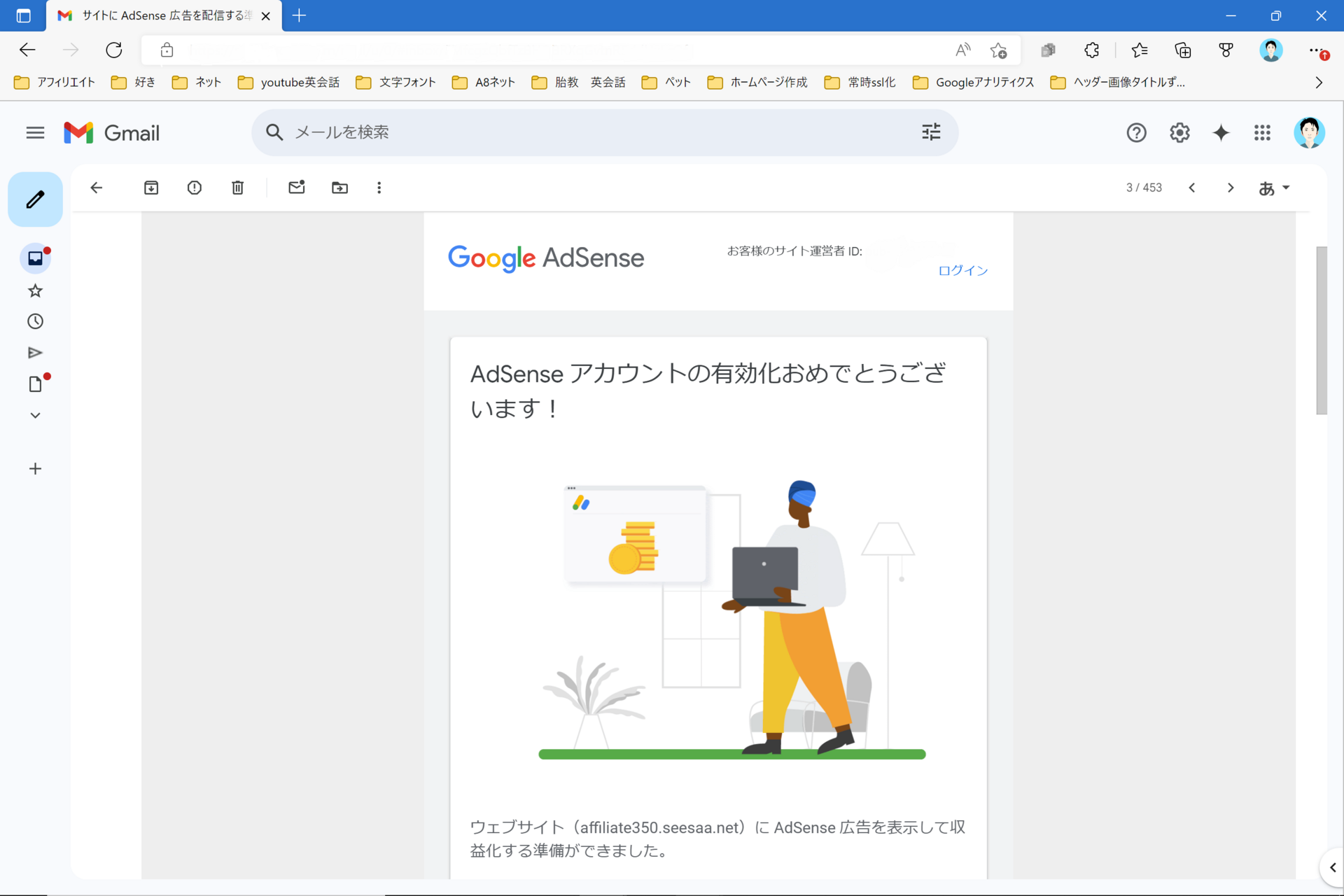Activate Read aloud in address bar
This screenshot has width=1344, height=896.
coord(963,50)
